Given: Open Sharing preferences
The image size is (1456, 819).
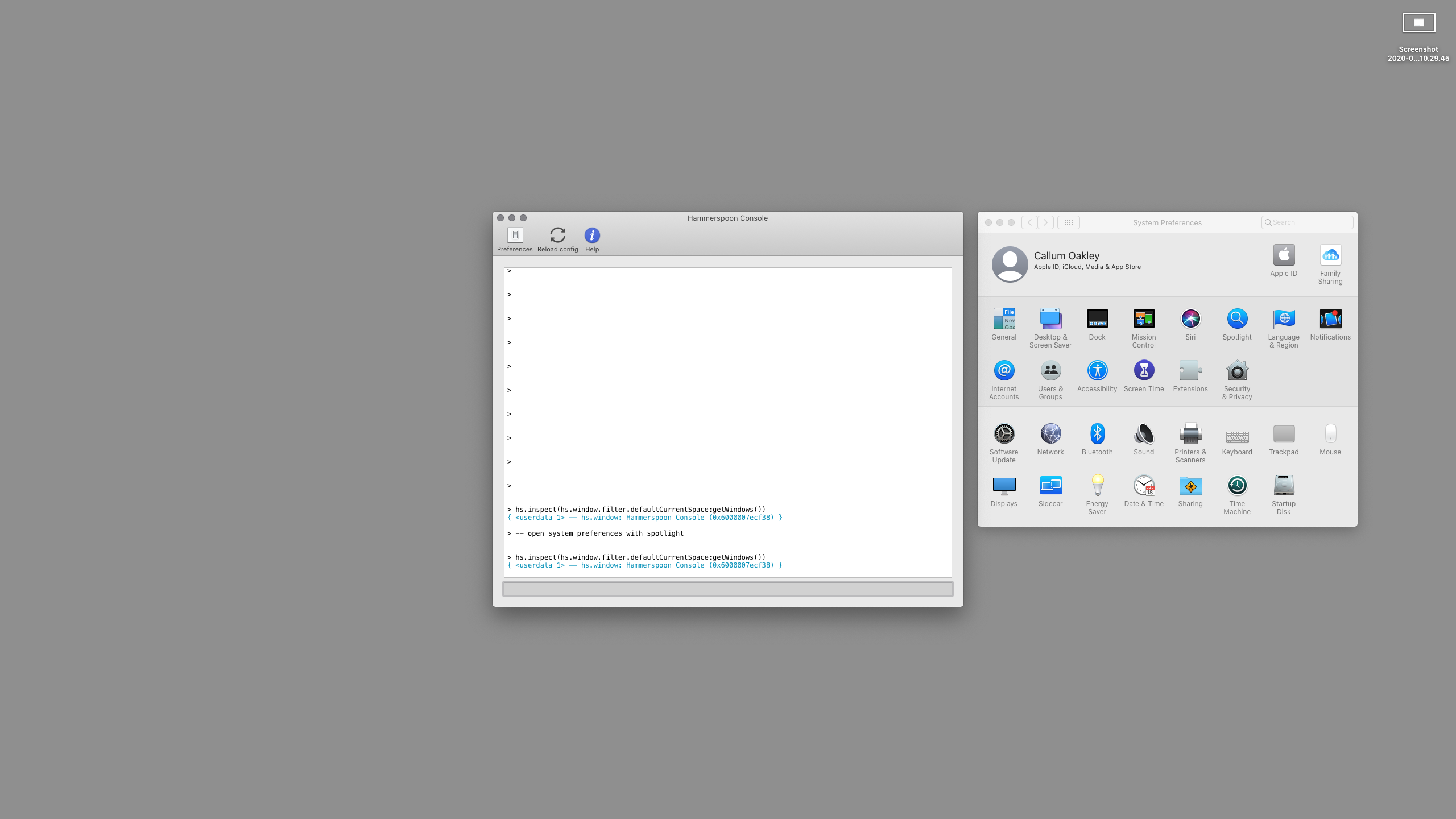Looking at the screenshot, I should [x=1190, y=491].
